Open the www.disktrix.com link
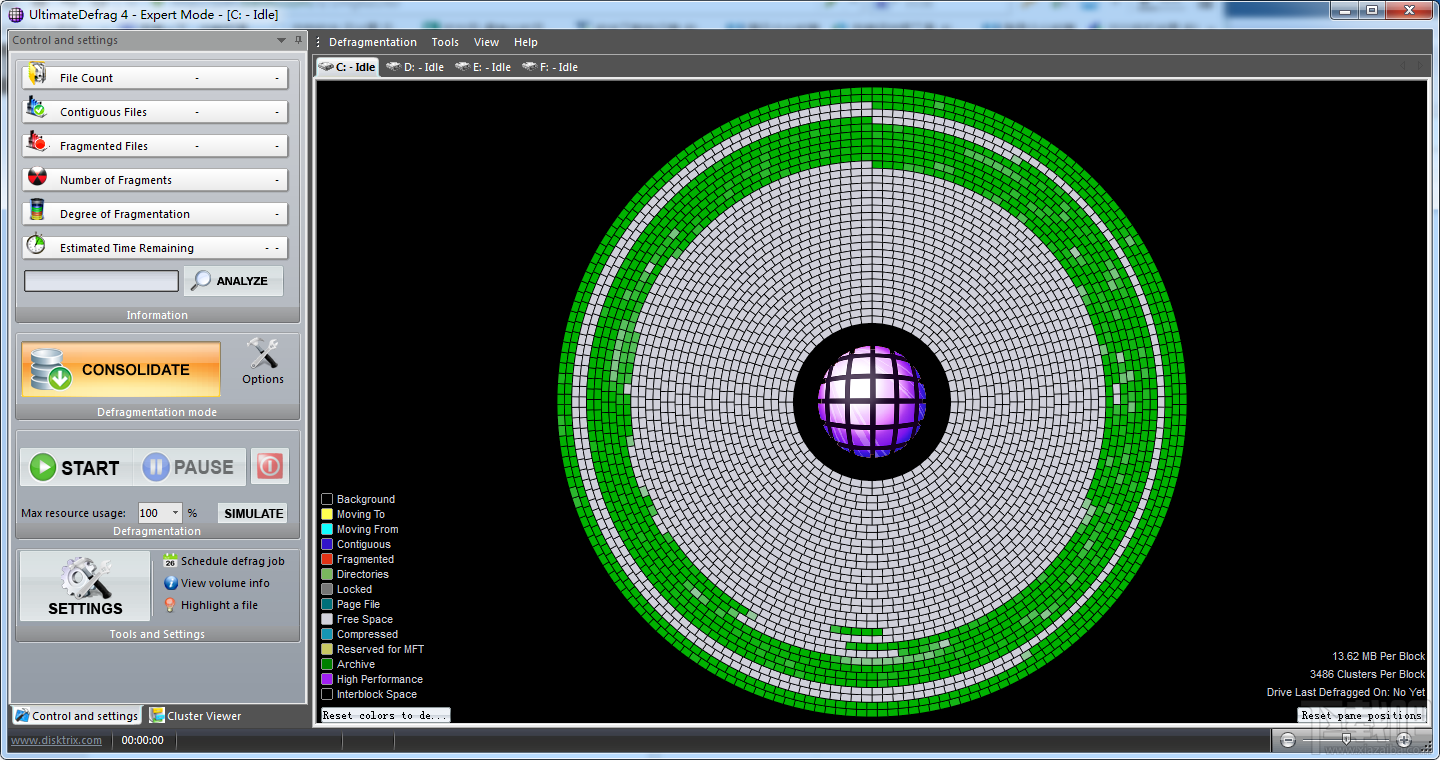Viewport: 1440px width, 760px height. (56, 740)
